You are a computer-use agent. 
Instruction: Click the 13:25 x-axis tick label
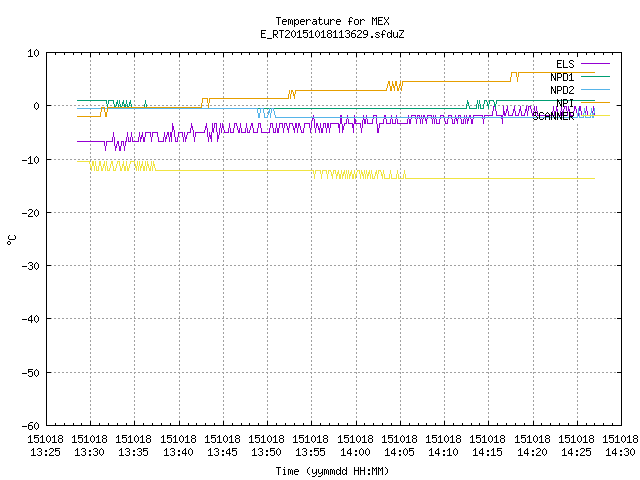point(45,452)
